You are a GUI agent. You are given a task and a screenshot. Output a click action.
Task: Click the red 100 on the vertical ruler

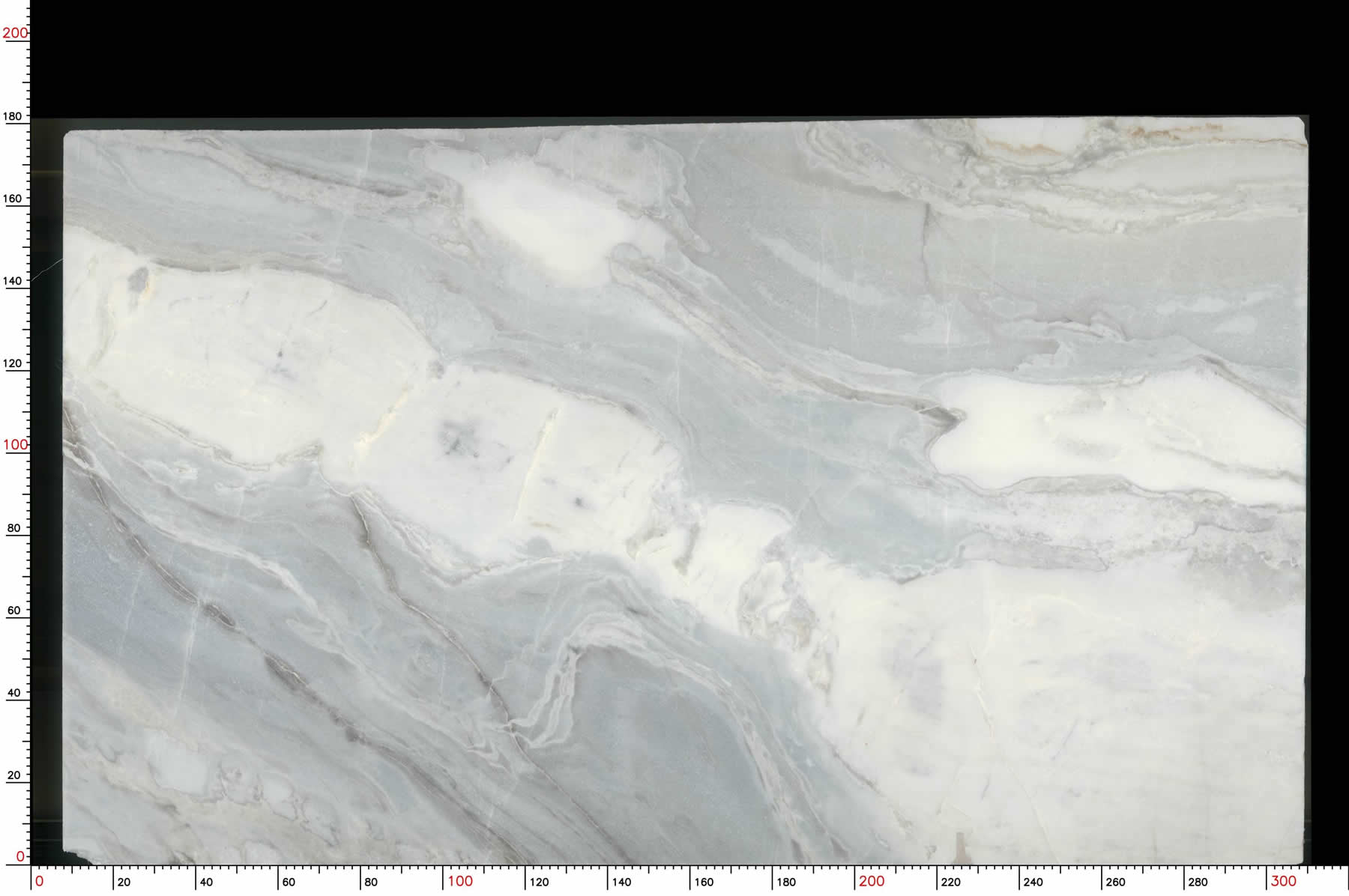pyautogui.click(x=15, y=444)
